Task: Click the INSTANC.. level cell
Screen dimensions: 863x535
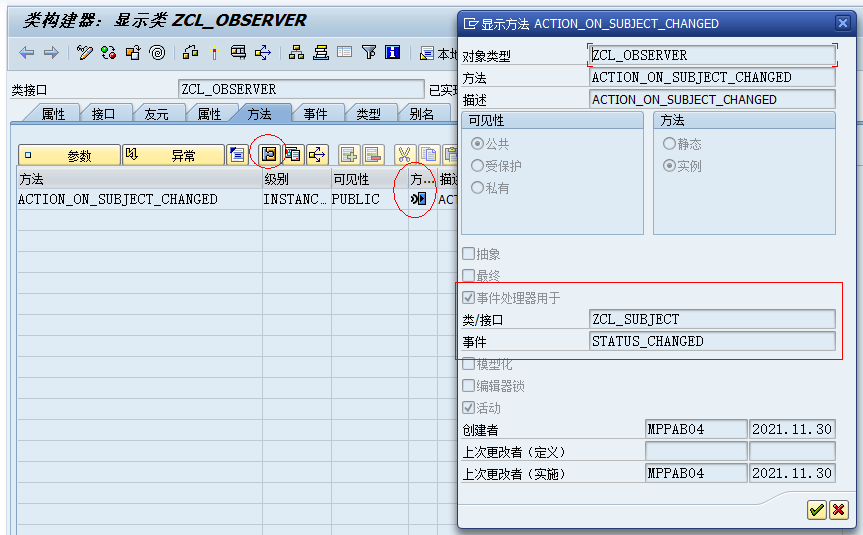Action: pyautogui.click(x=297, y=199)
